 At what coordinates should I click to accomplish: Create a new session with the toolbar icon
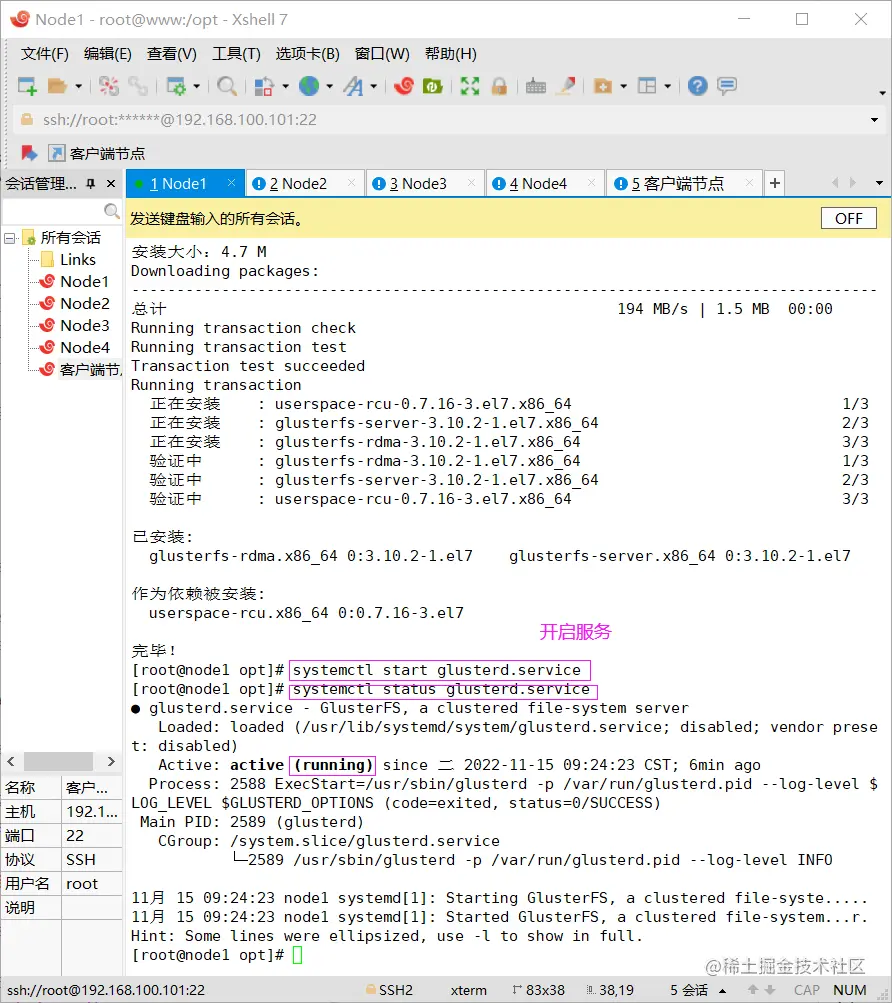click(27, 86)
